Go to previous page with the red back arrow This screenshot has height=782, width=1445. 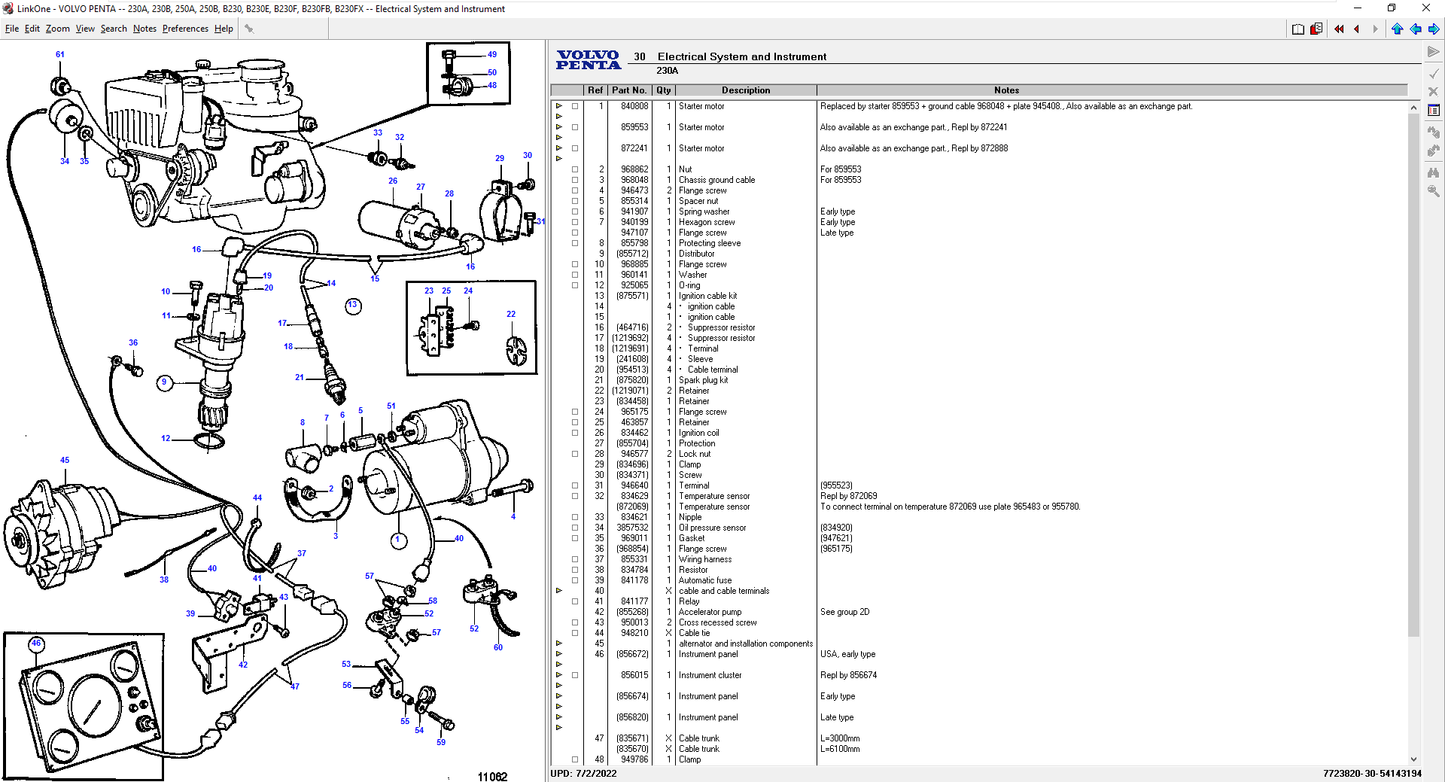coord(1356,28)
